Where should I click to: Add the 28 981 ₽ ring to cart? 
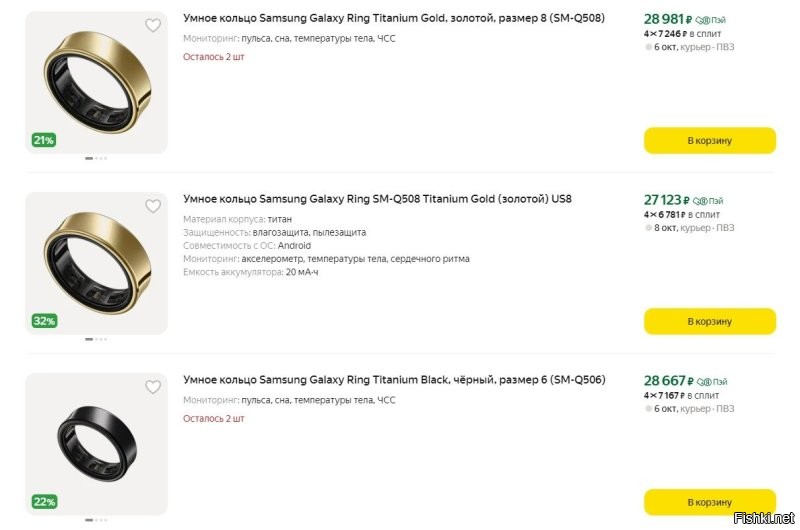click(x=709, y=141)
